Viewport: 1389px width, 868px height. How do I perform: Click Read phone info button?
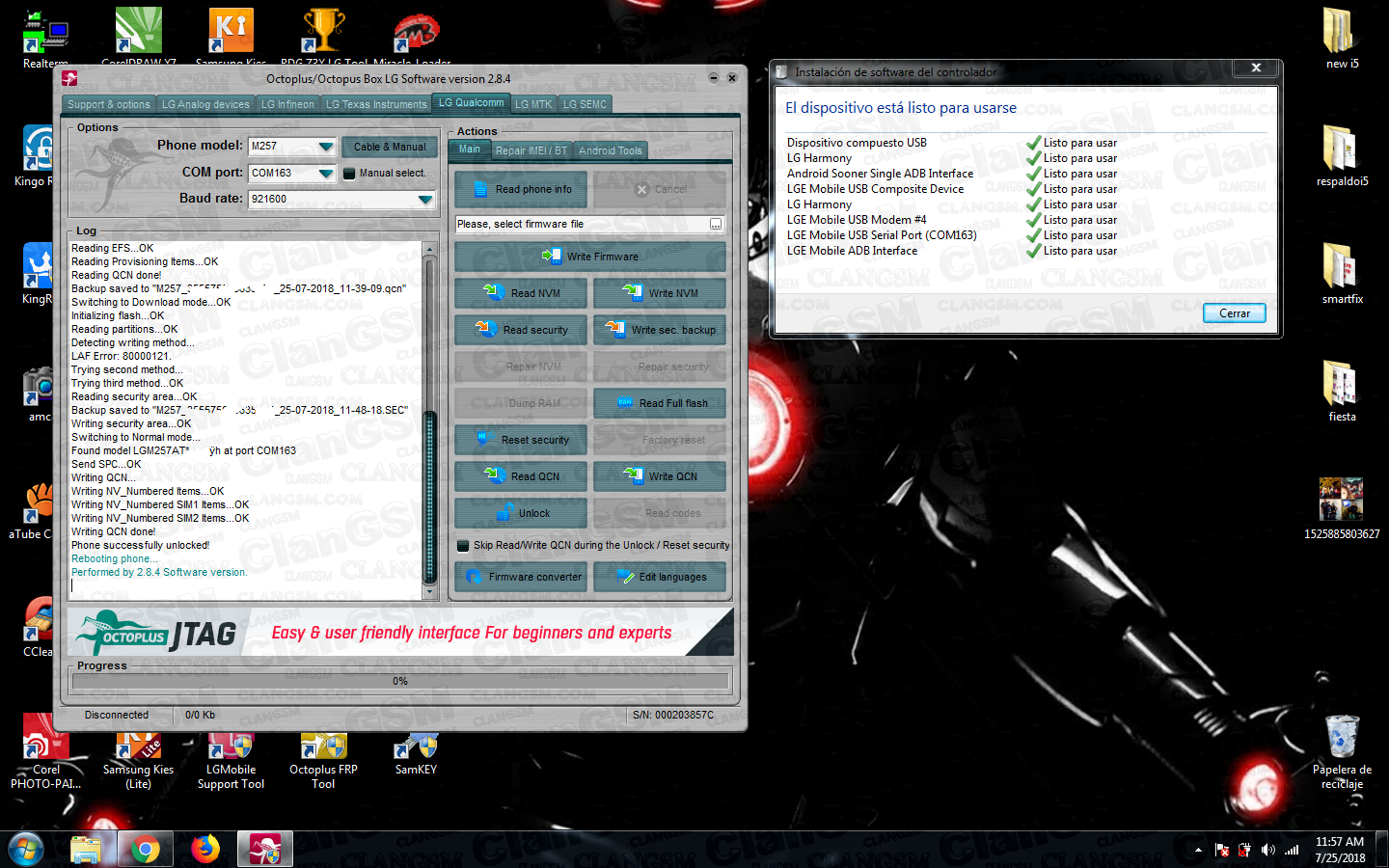coord(521,190)
